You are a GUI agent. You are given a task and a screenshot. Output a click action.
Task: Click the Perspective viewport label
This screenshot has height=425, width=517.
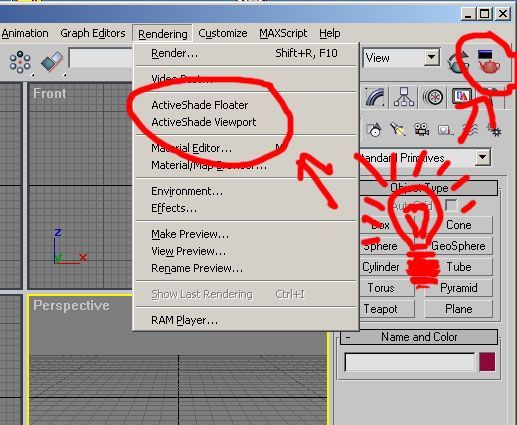(x=71, y=306)
